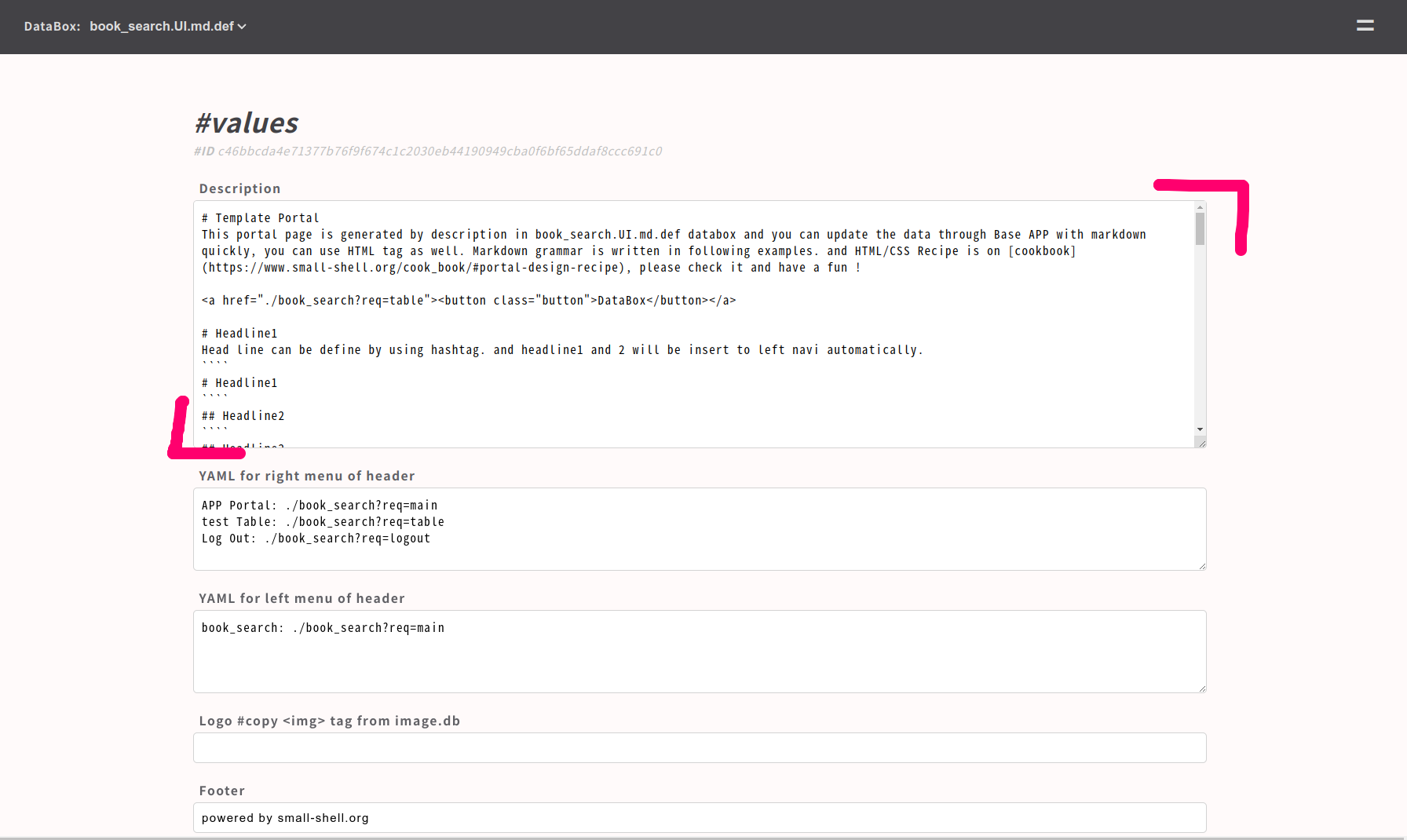Click the Description scrollbar up arrow
This screenshot has height=840, width=1407.
1200,207
